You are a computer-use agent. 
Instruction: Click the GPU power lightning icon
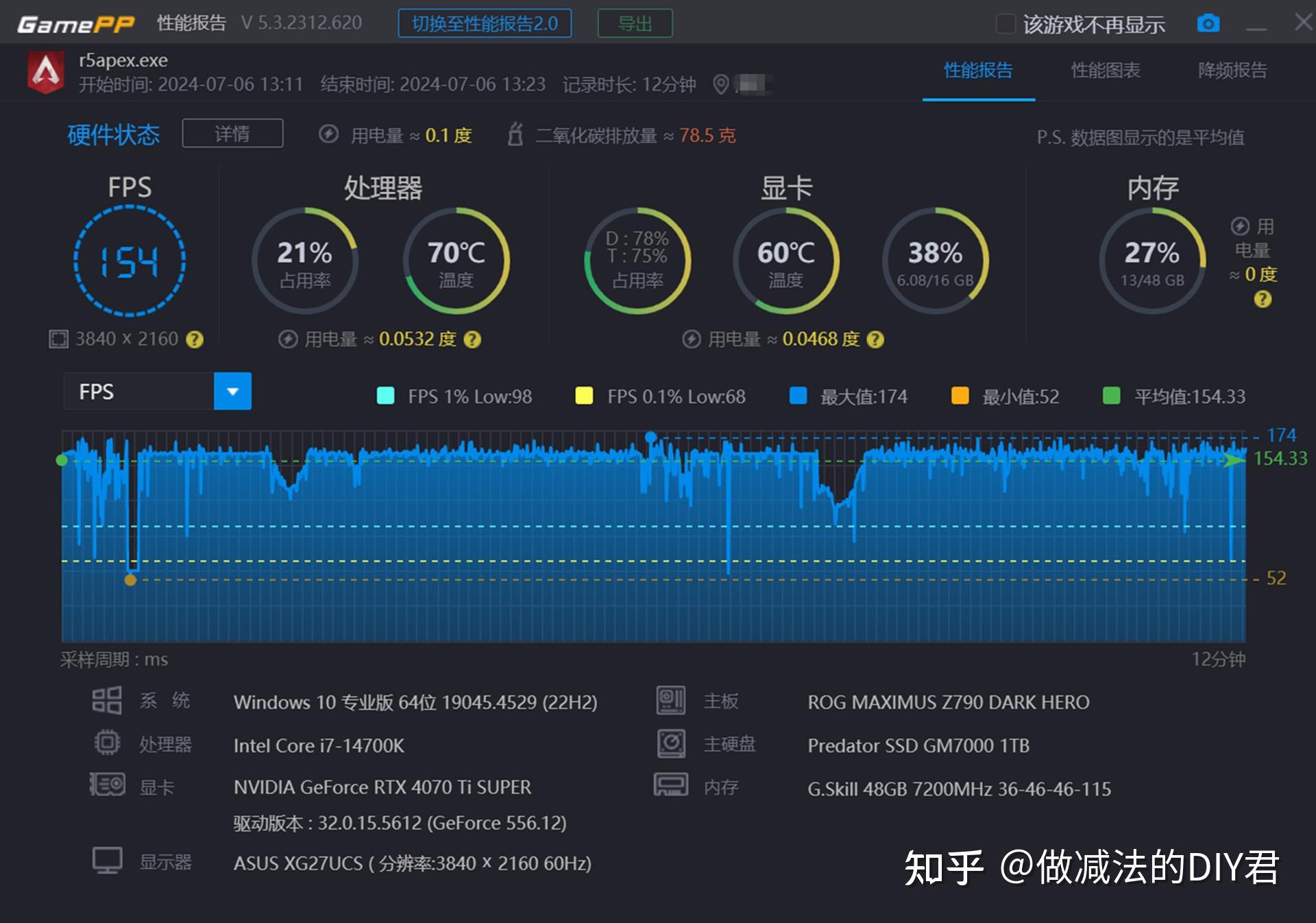point(692,339)
